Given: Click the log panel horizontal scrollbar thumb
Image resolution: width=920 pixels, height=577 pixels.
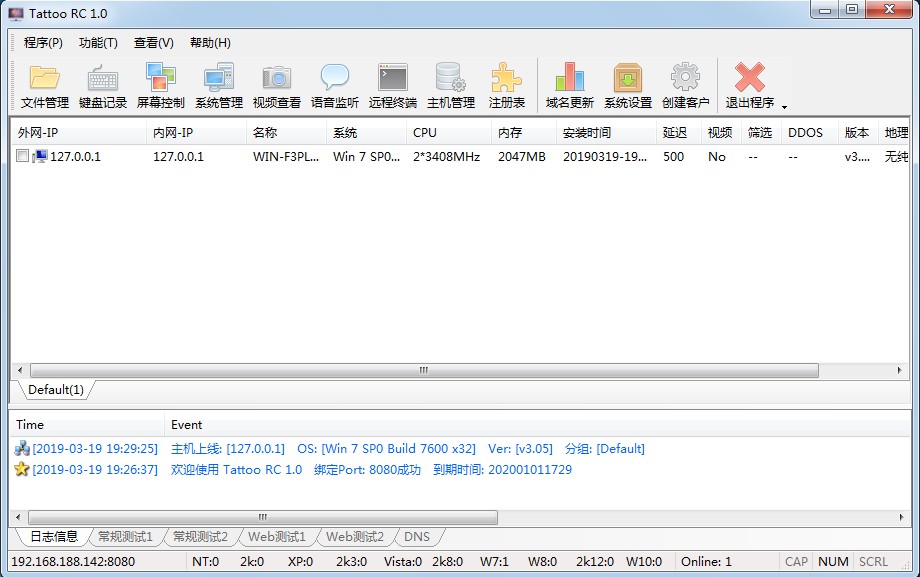Looking at the screenshot, I should click(263, 517).
